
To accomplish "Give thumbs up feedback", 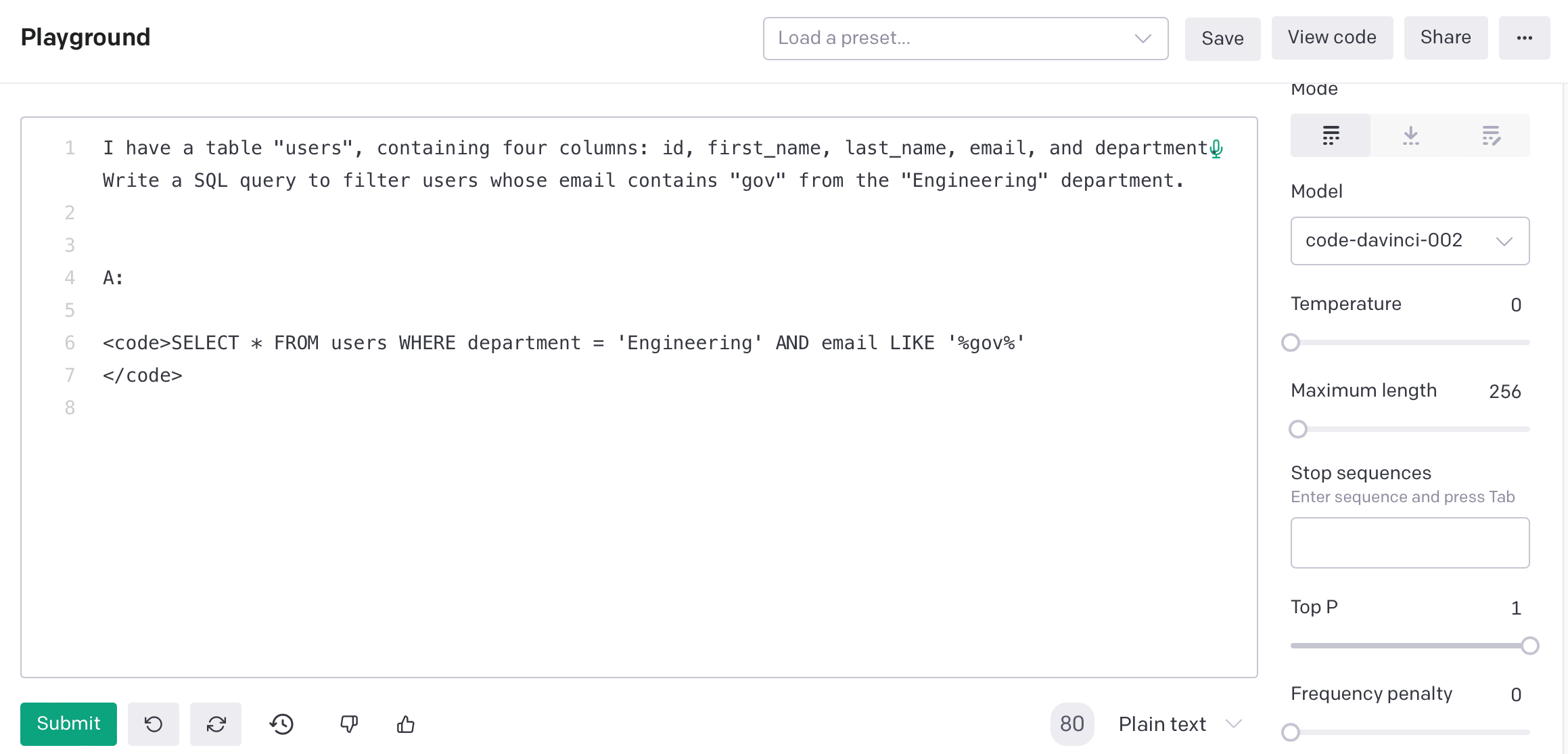I will pyautogui.click(x=405, y=724).
